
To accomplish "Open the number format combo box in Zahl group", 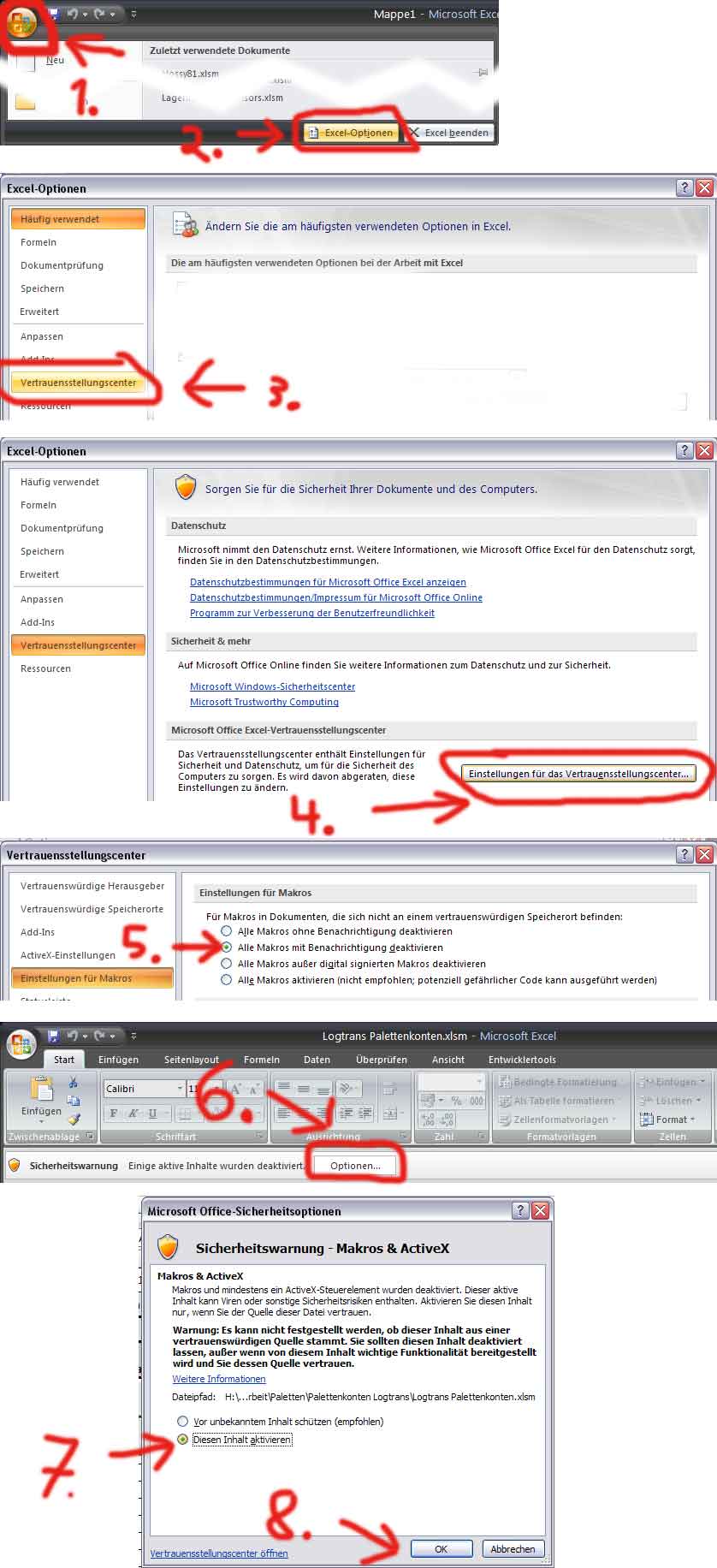I will [x=451, y=1081].
